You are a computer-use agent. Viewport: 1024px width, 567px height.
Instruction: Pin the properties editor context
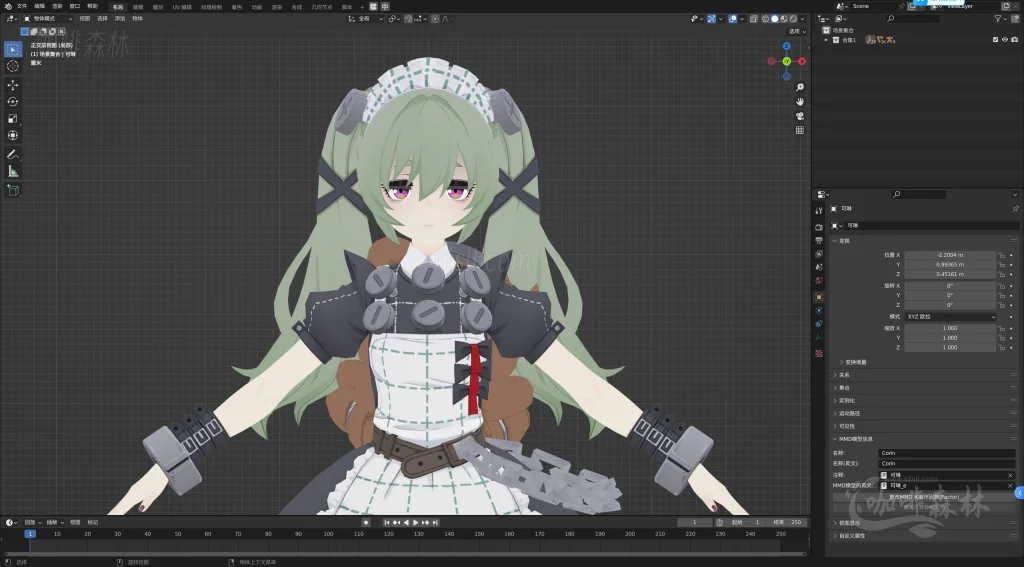pos(1015,209)
